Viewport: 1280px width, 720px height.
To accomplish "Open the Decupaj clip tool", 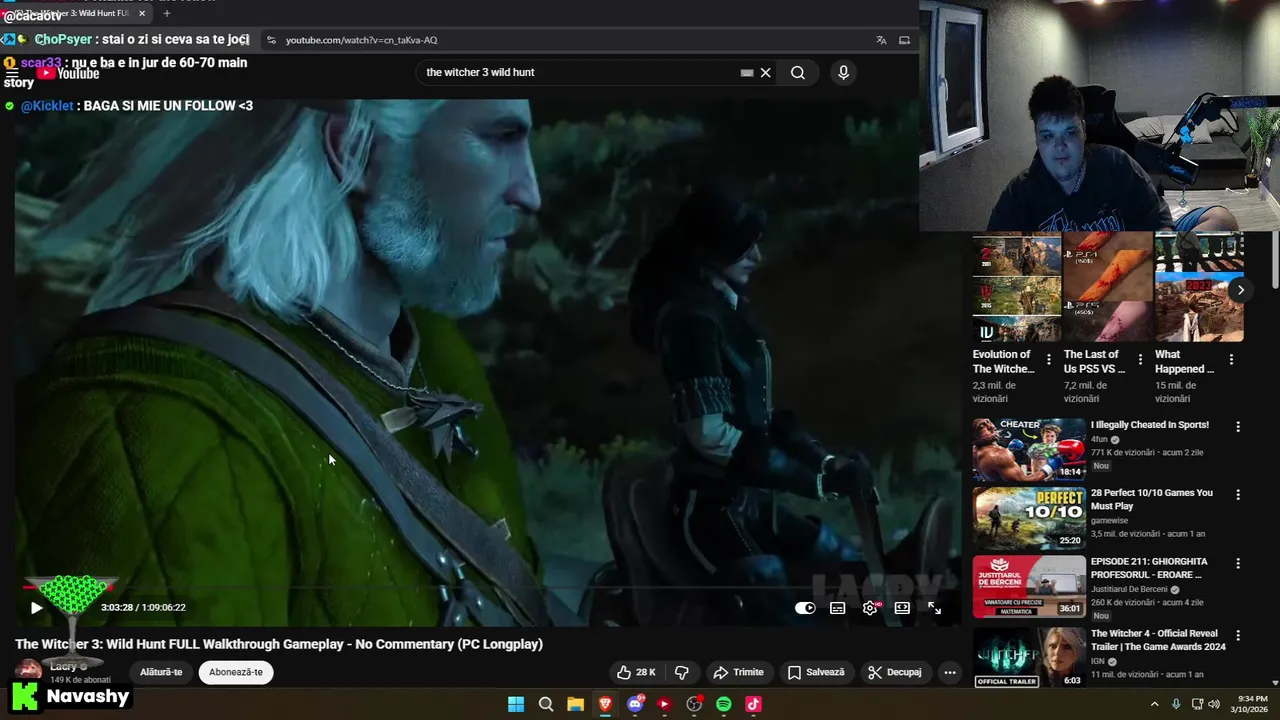I will point(895,672).
